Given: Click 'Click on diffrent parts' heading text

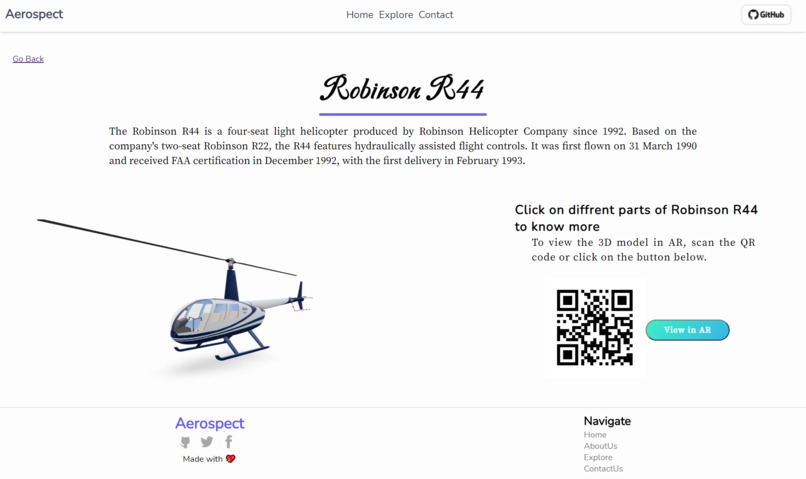Looking at the screenshot, I should coord(636,218).
